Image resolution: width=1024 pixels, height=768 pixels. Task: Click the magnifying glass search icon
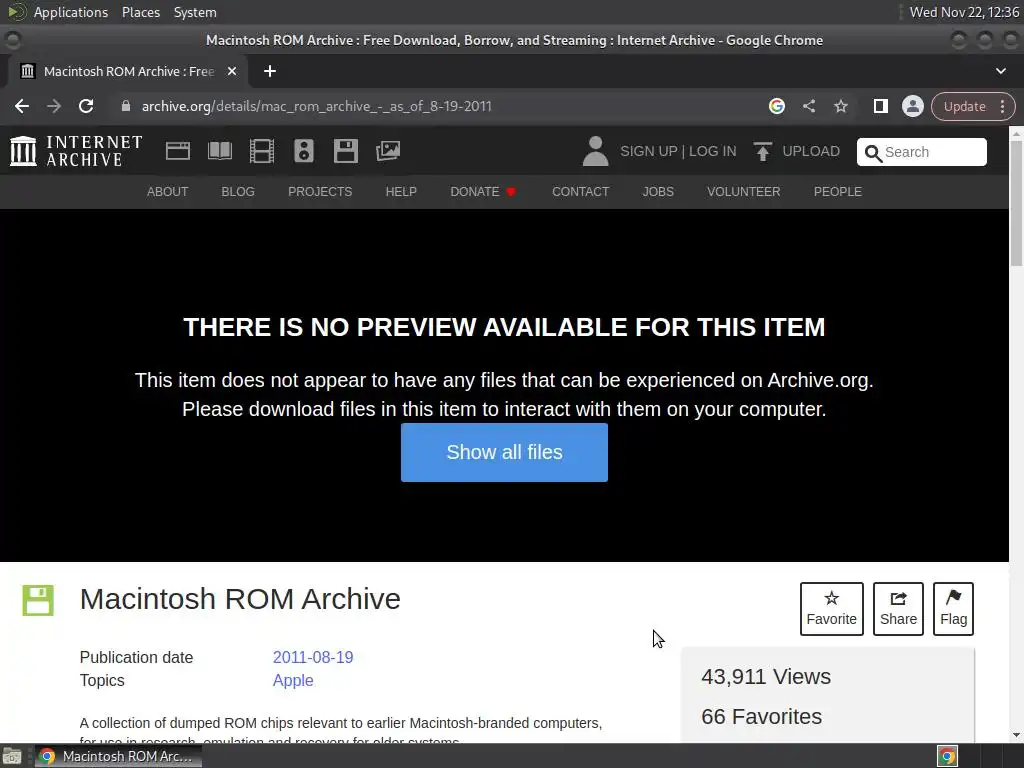pyautogui.click(x=872, y=153)
